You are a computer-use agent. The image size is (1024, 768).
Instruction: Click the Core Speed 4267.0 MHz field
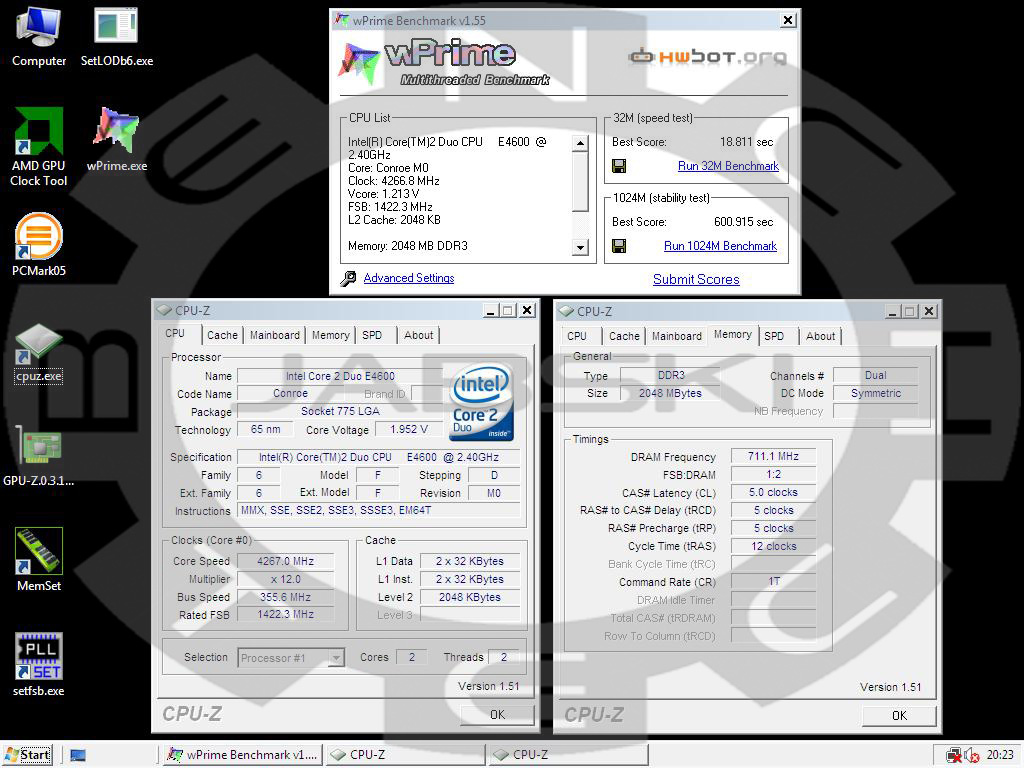285,561
